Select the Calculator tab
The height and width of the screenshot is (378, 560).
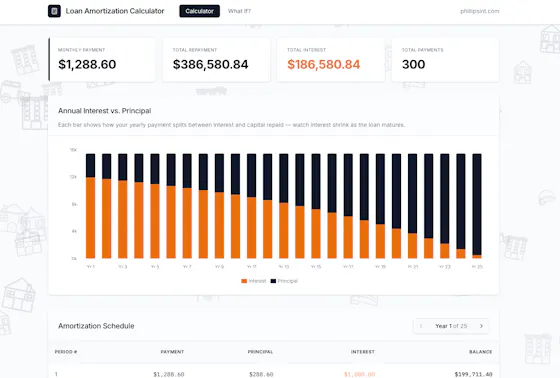pos(199,11)
